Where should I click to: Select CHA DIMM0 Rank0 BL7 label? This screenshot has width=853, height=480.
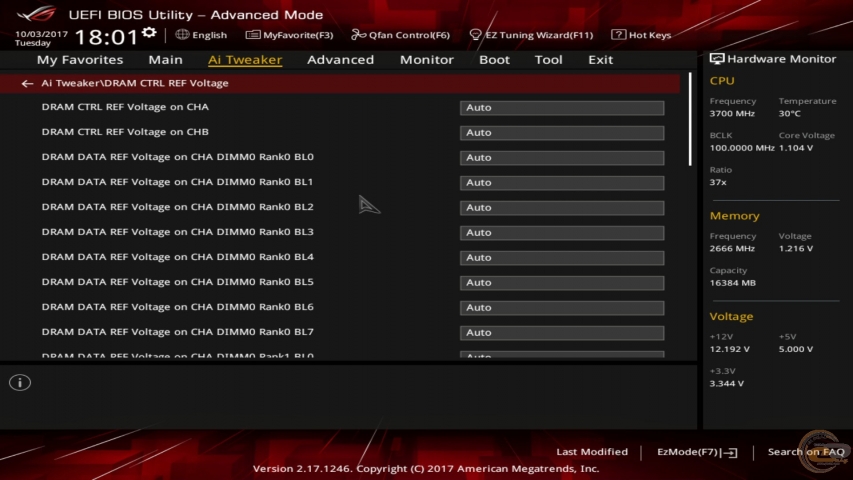pyautogui.click(x=177, y=332)
